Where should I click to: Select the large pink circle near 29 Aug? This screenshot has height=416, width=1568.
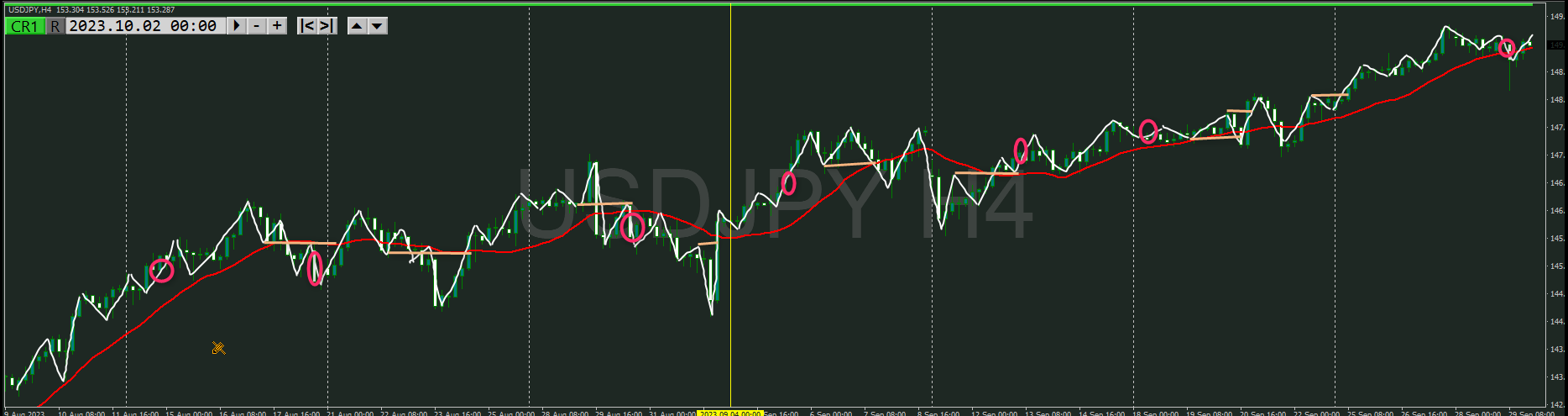tap(632, 227)
